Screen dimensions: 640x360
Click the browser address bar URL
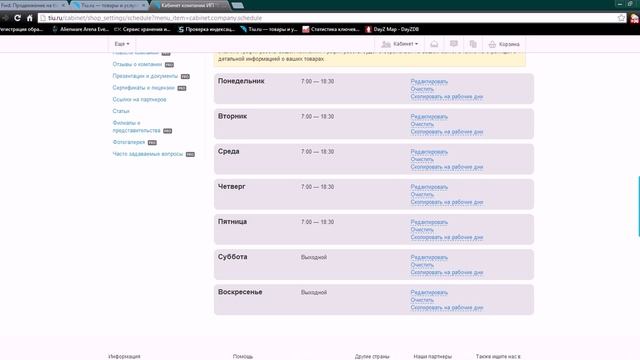(x=155, y=18)
